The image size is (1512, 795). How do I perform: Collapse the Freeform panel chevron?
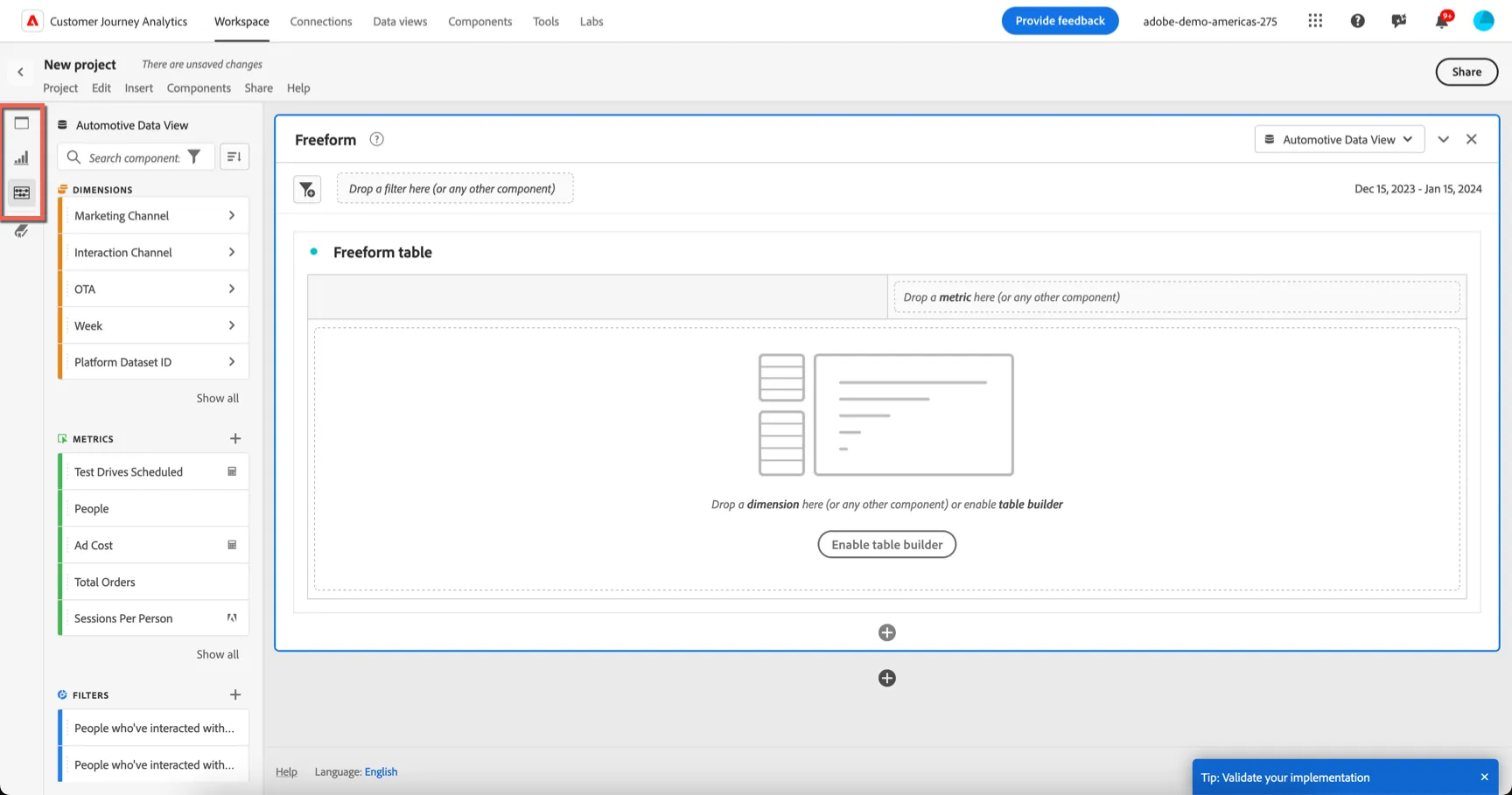(x=1444, y=139)
